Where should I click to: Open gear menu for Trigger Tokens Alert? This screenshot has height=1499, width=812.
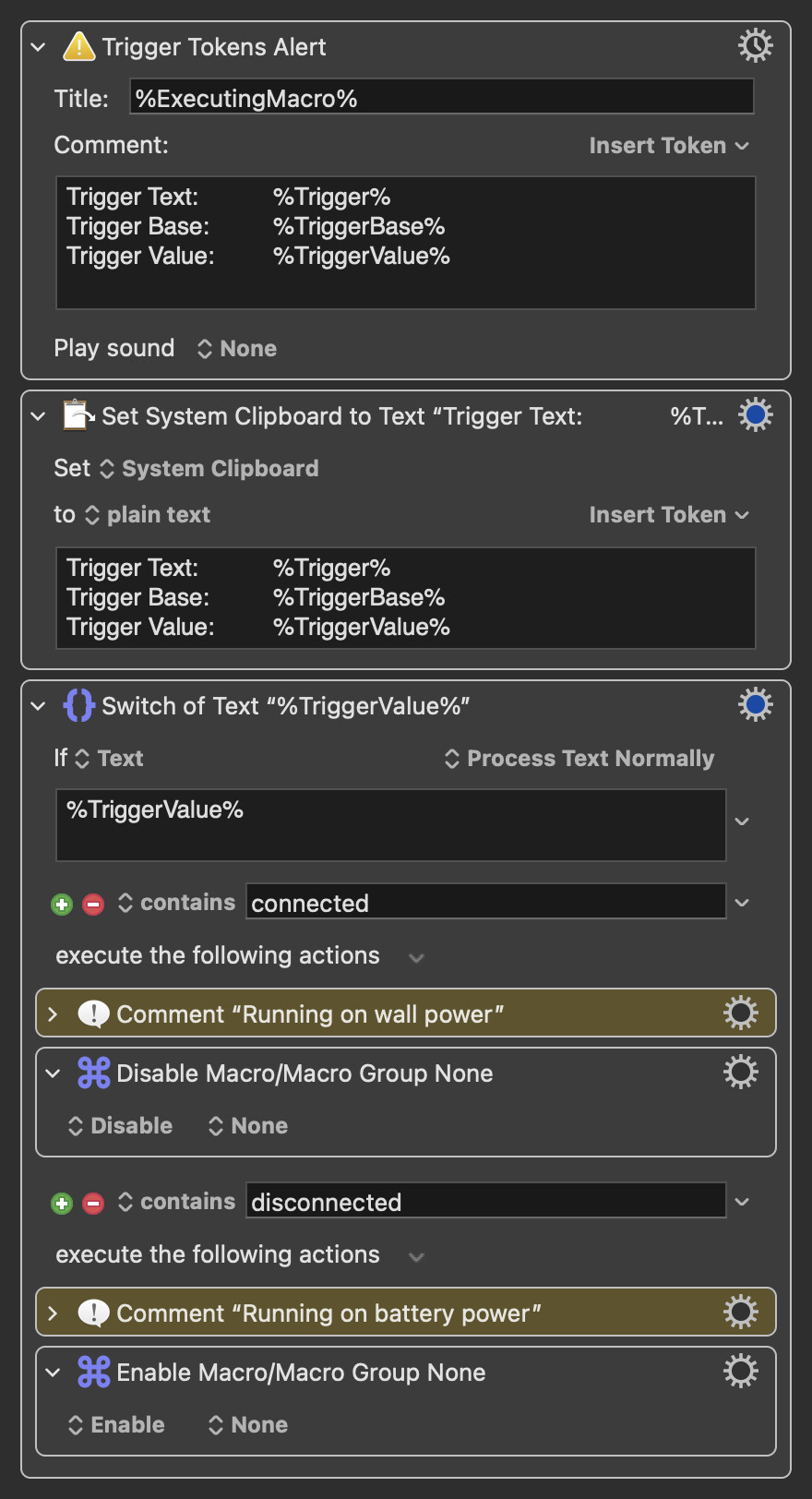[755, 45]
